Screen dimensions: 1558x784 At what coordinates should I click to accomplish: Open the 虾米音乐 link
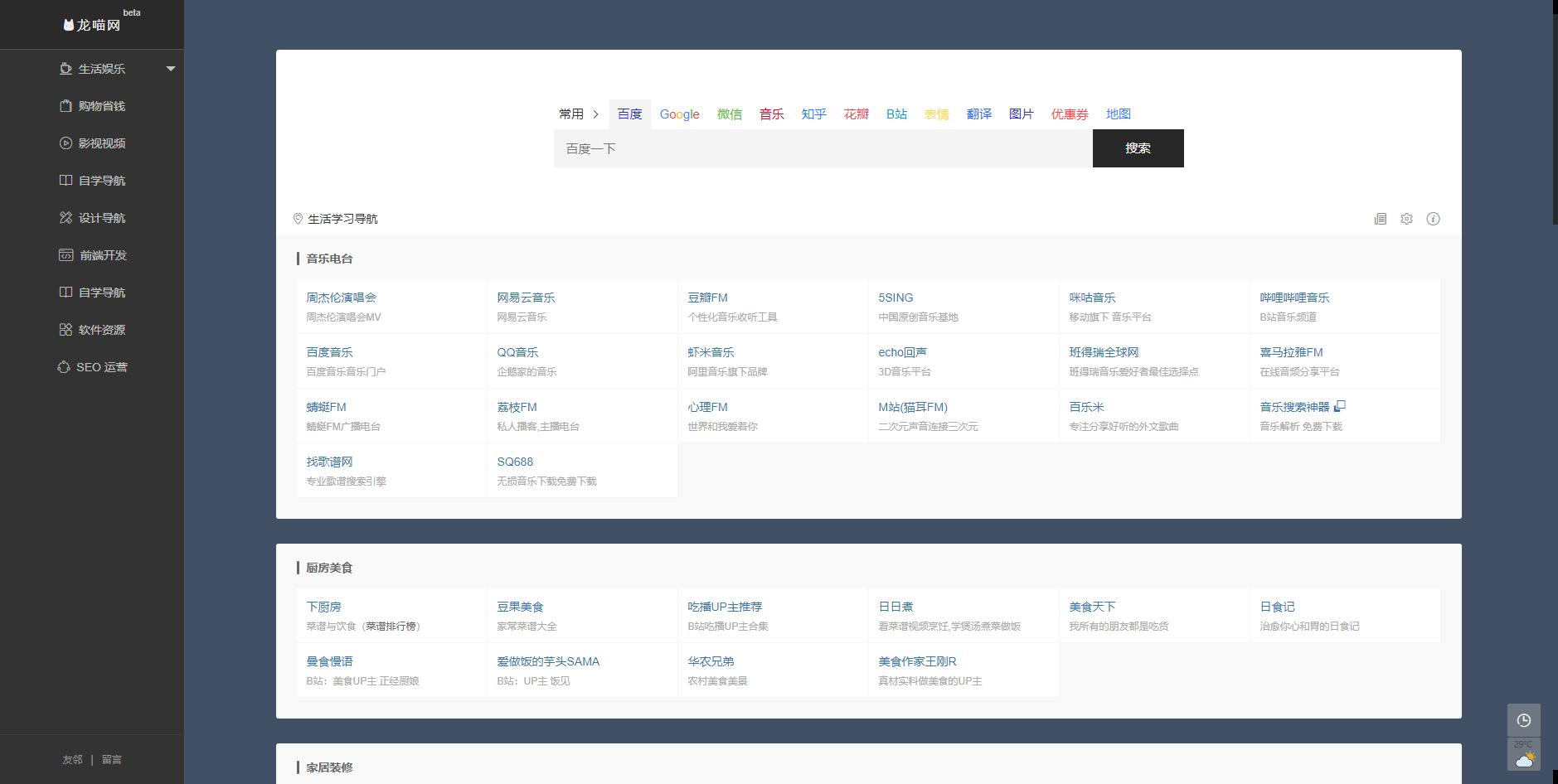711,352
